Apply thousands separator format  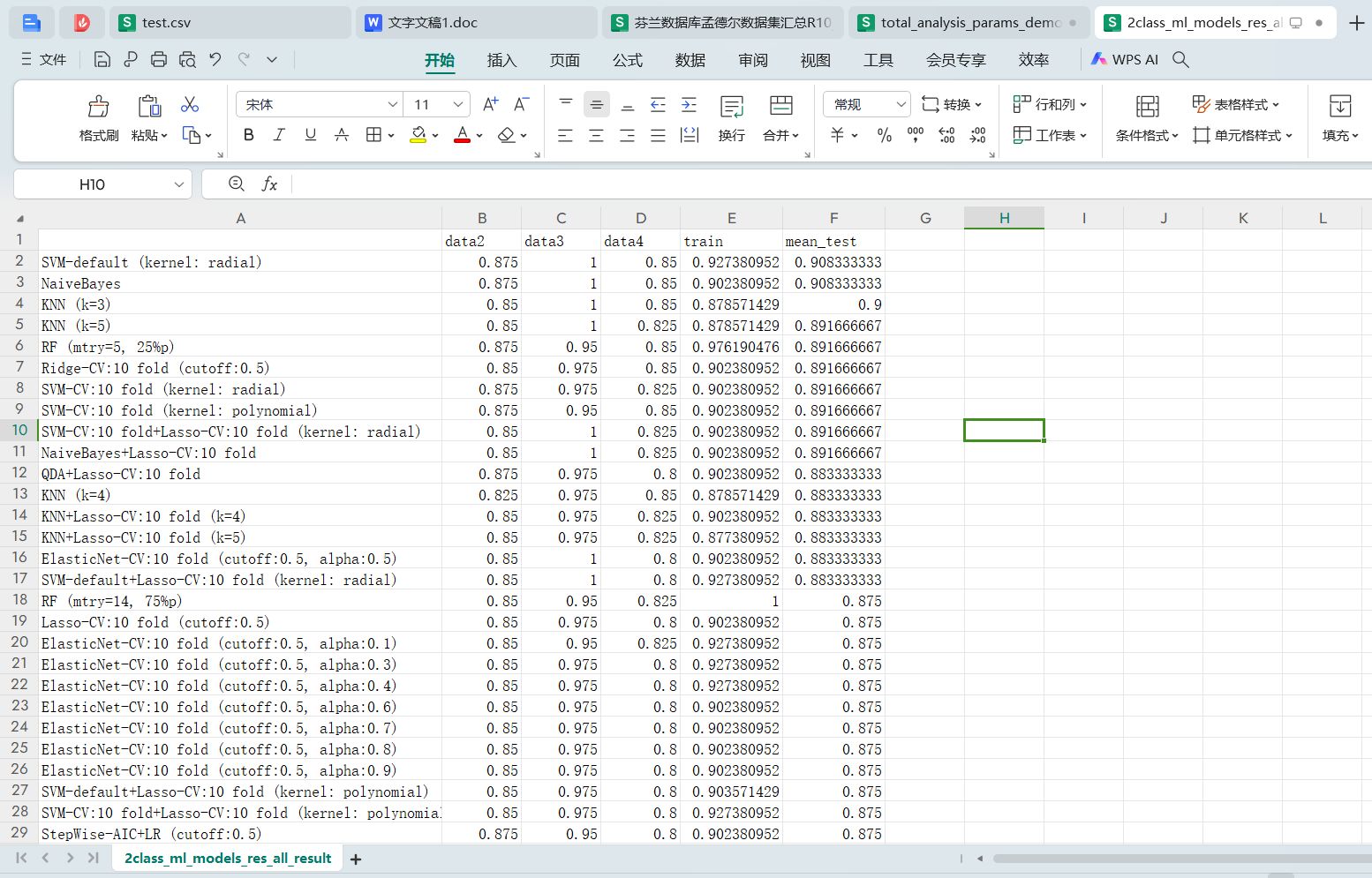pyautogui.click(x=916, y=135)
